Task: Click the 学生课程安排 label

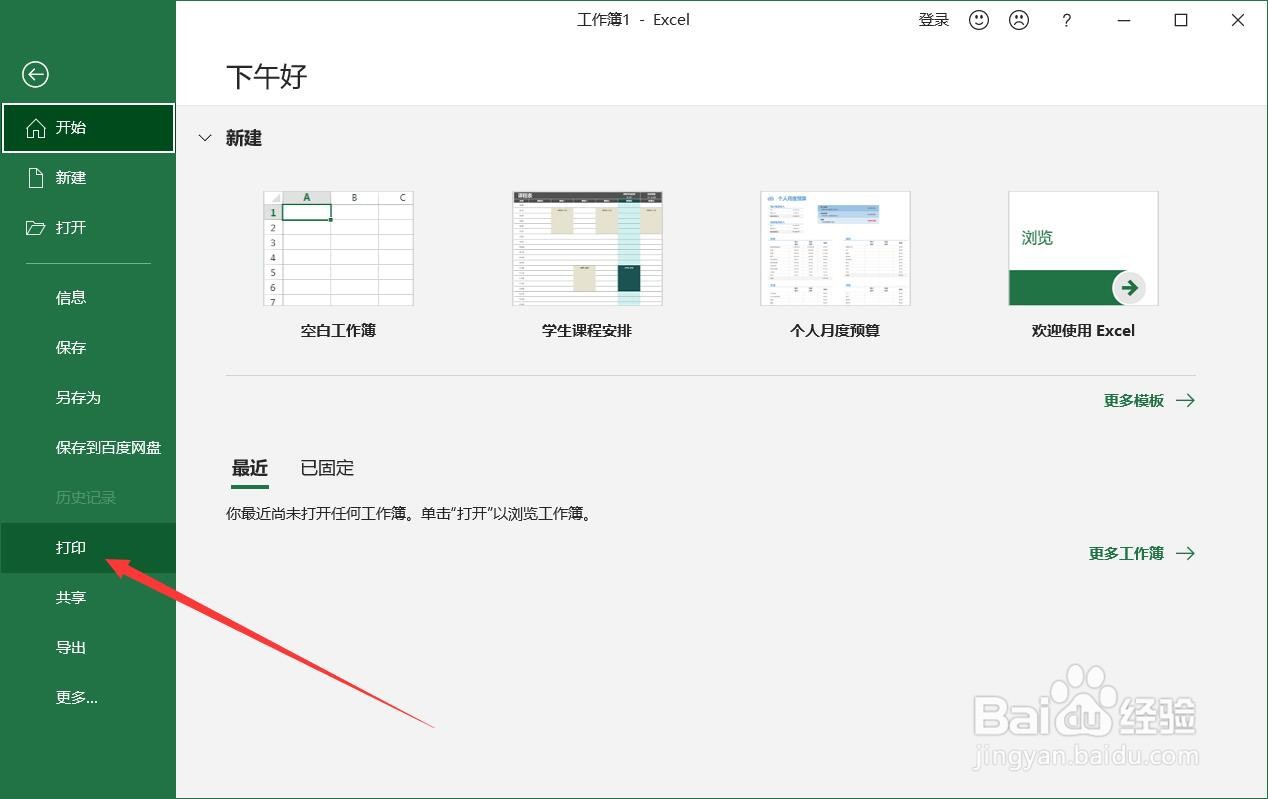Action: point(587,330)
